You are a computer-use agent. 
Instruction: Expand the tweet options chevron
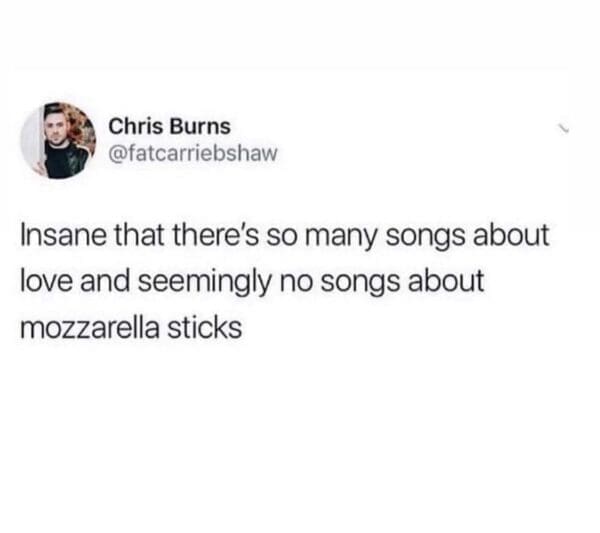(x=563, y=129)
